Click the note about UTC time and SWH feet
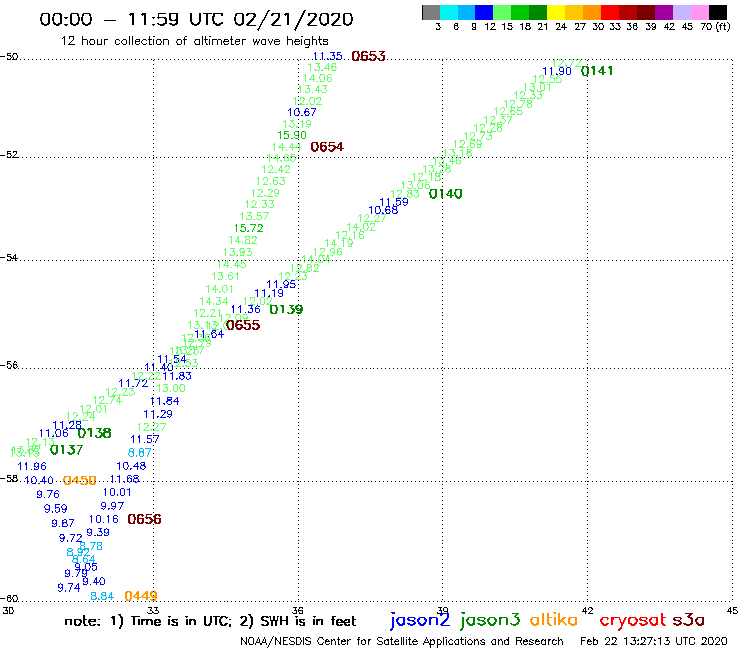 click(x=210, y=621)
